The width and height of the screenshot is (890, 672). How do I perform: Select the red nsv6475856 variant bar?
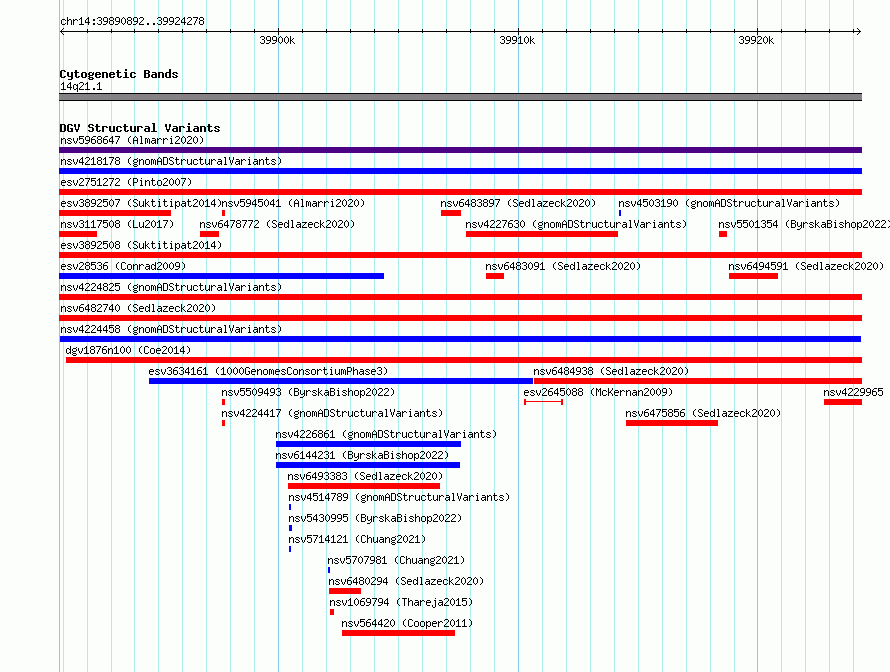point(672,423)
